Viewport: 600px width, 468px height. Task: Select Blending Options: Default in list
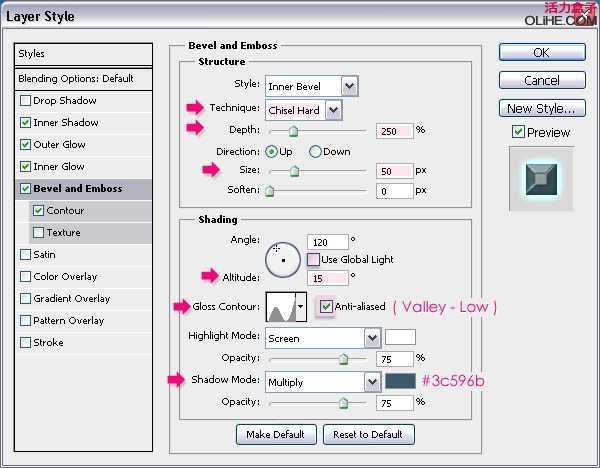[x=75, y=78]
